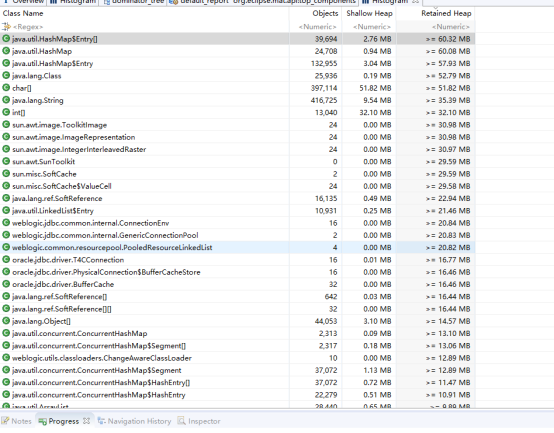
Task: Switch to the Inspector tab
Action: pyautogui.click(x=199, y=421)
